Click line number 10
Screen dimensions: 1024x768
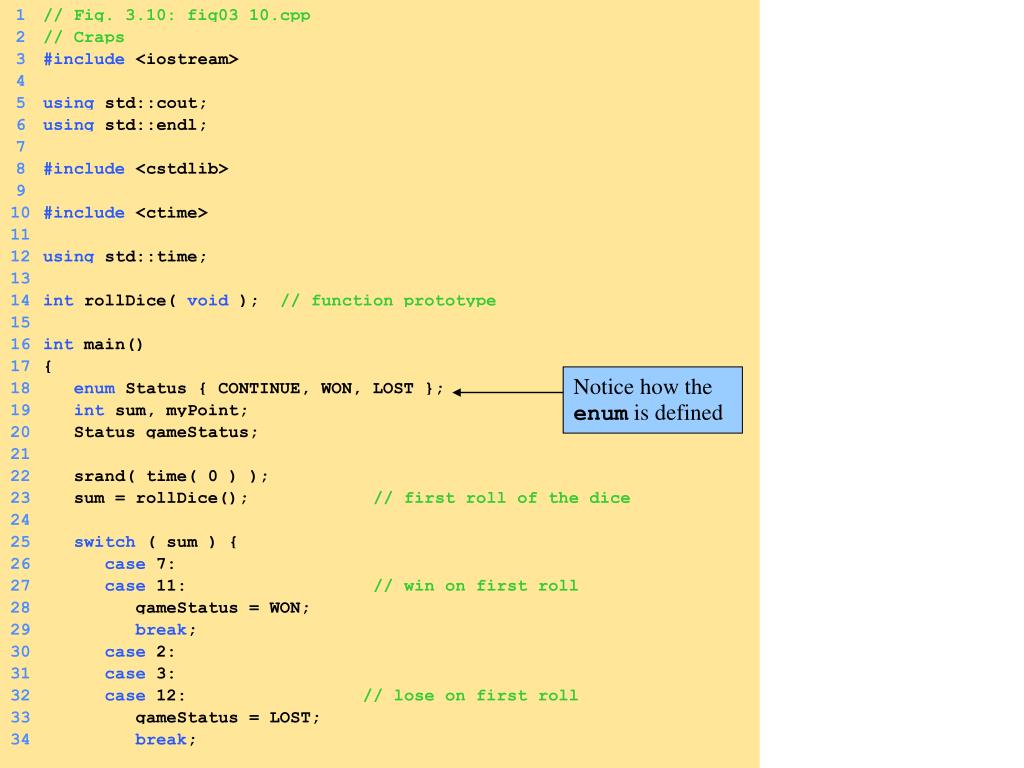point(20,213)
